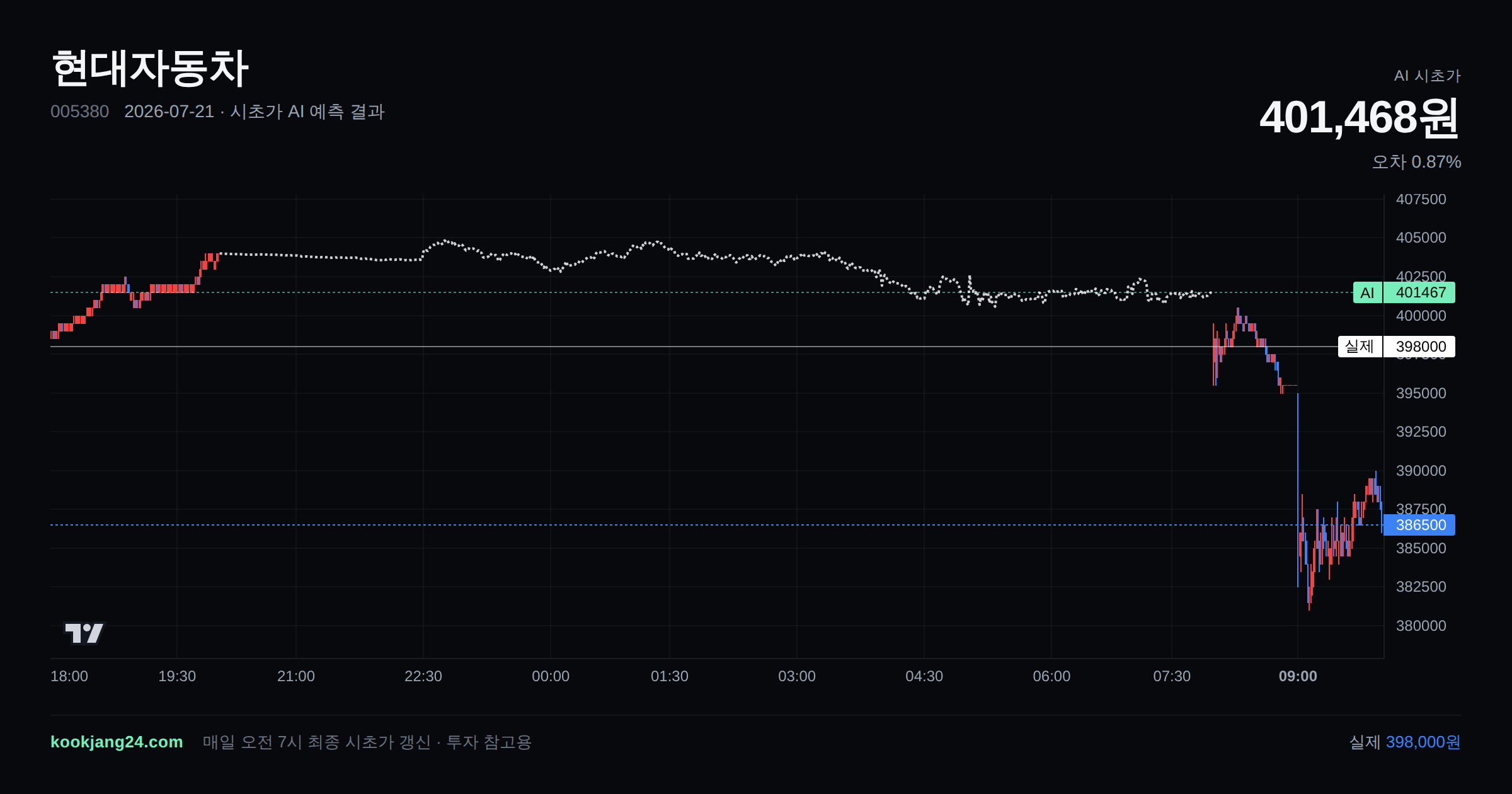Click the 19:30 time axis label
Viewport: 1512px width, 794px height.
[x=177, y=676]
